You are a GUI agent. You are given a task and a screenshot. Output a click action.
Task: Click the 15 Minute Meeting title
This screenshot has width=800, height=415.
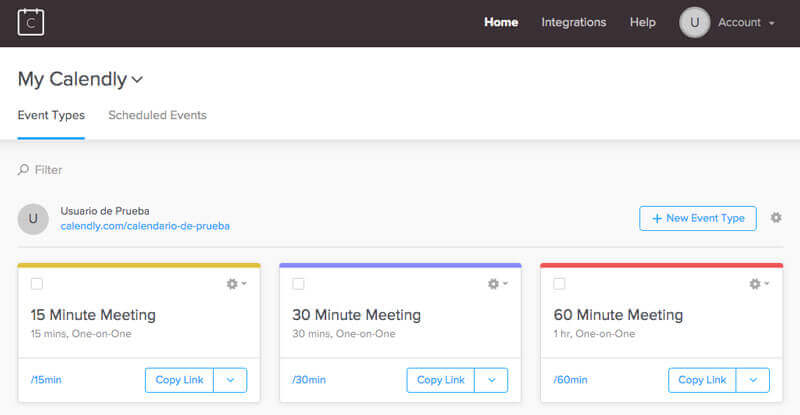click(93, 315)
